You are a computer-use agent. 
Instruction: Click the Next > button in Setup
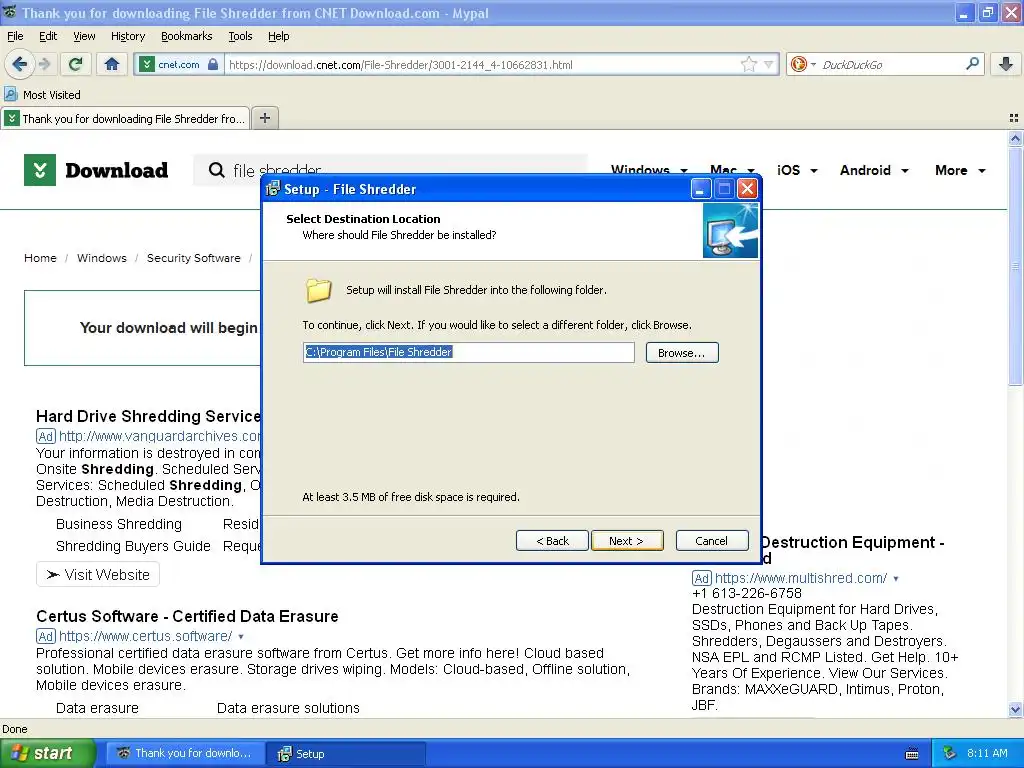click(x=627, y=541)
